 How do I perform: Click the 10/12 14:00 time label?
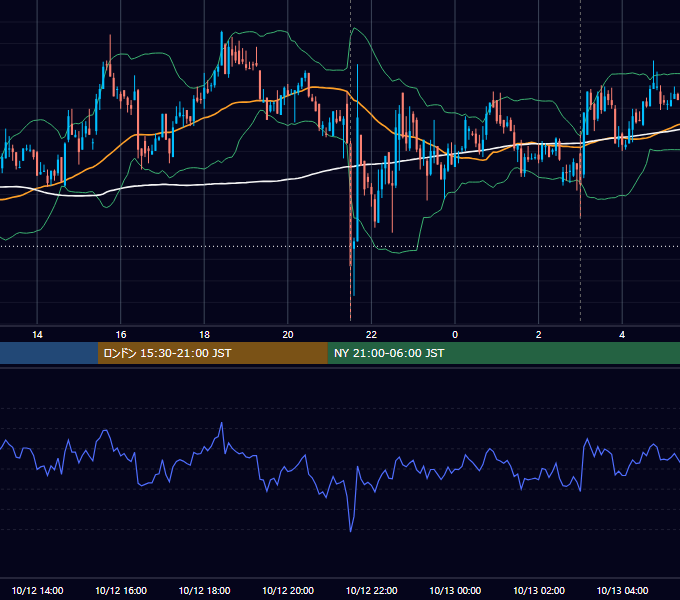37,590
